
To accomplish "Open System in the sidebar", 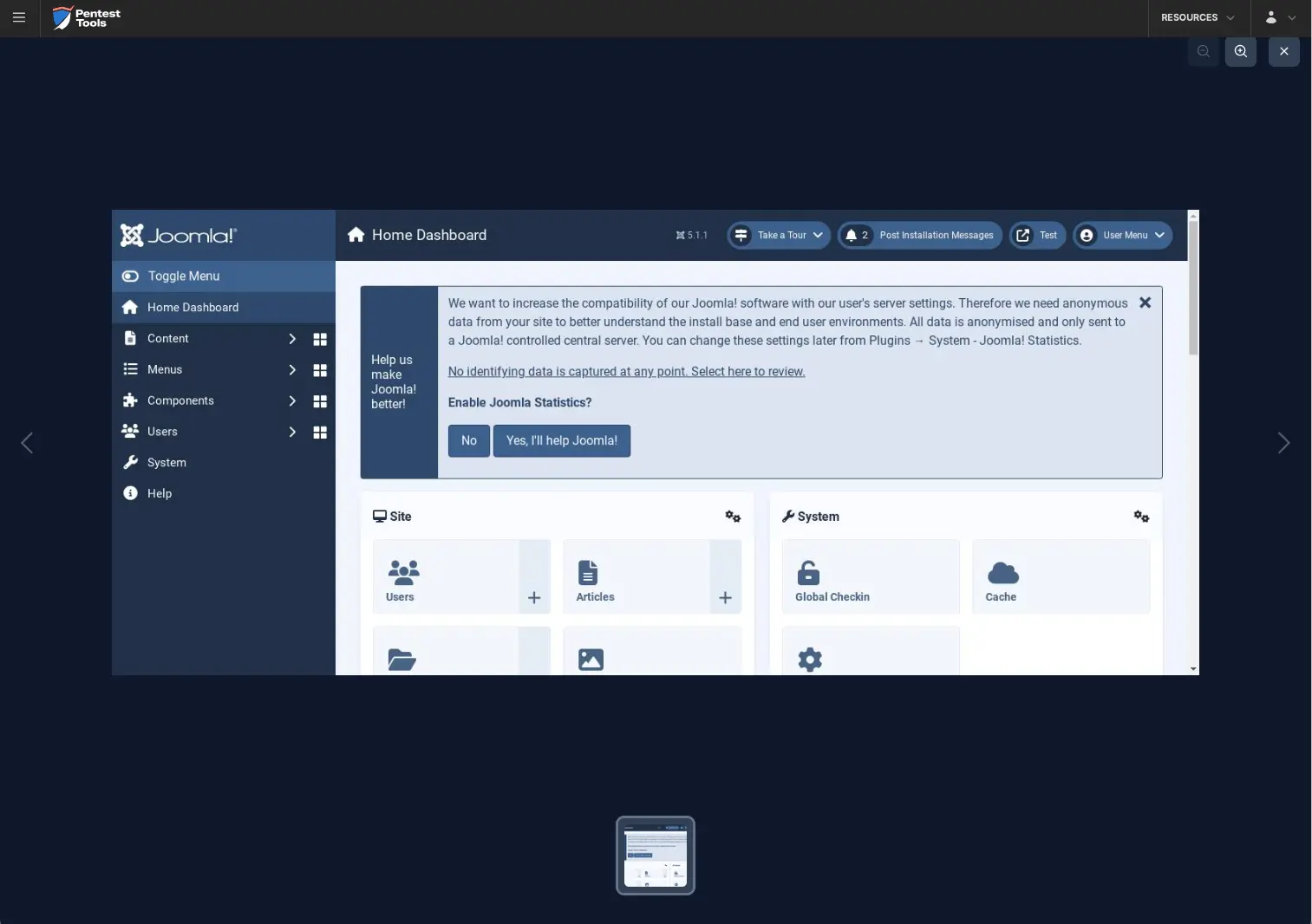I will click(224, 462).
